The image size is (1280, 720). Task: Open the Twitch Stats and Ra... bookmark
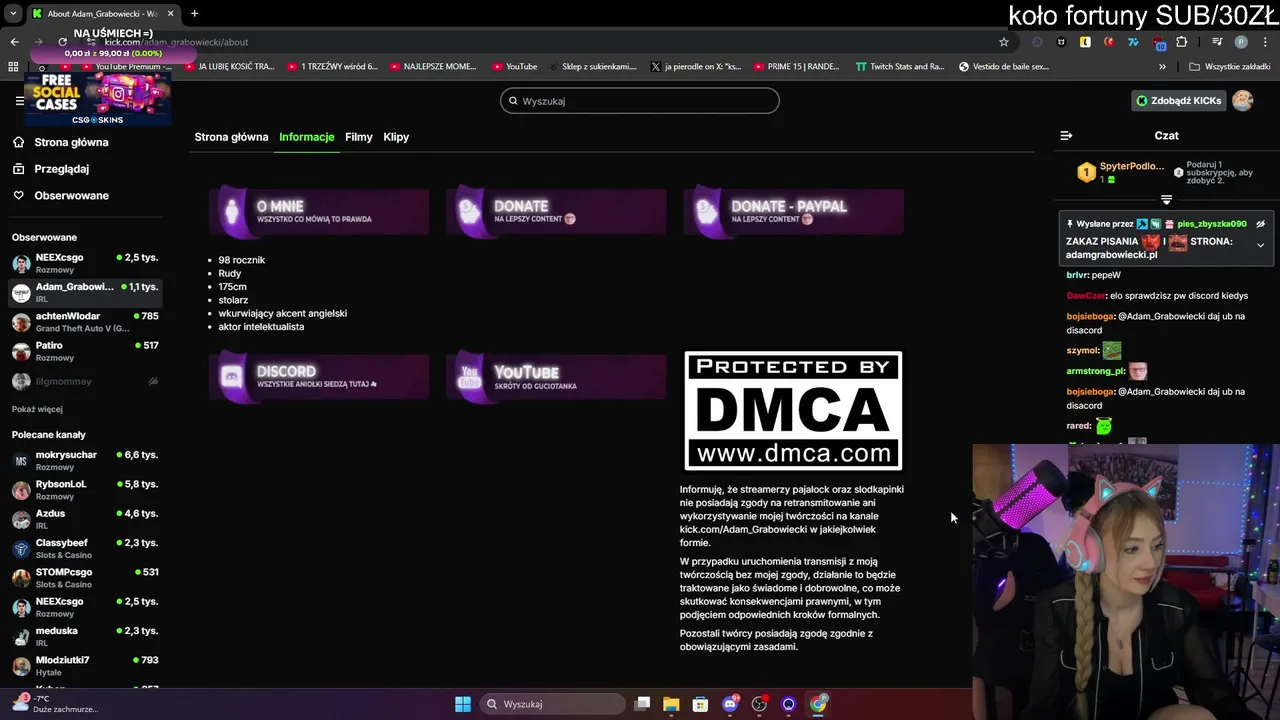(900, 67)
